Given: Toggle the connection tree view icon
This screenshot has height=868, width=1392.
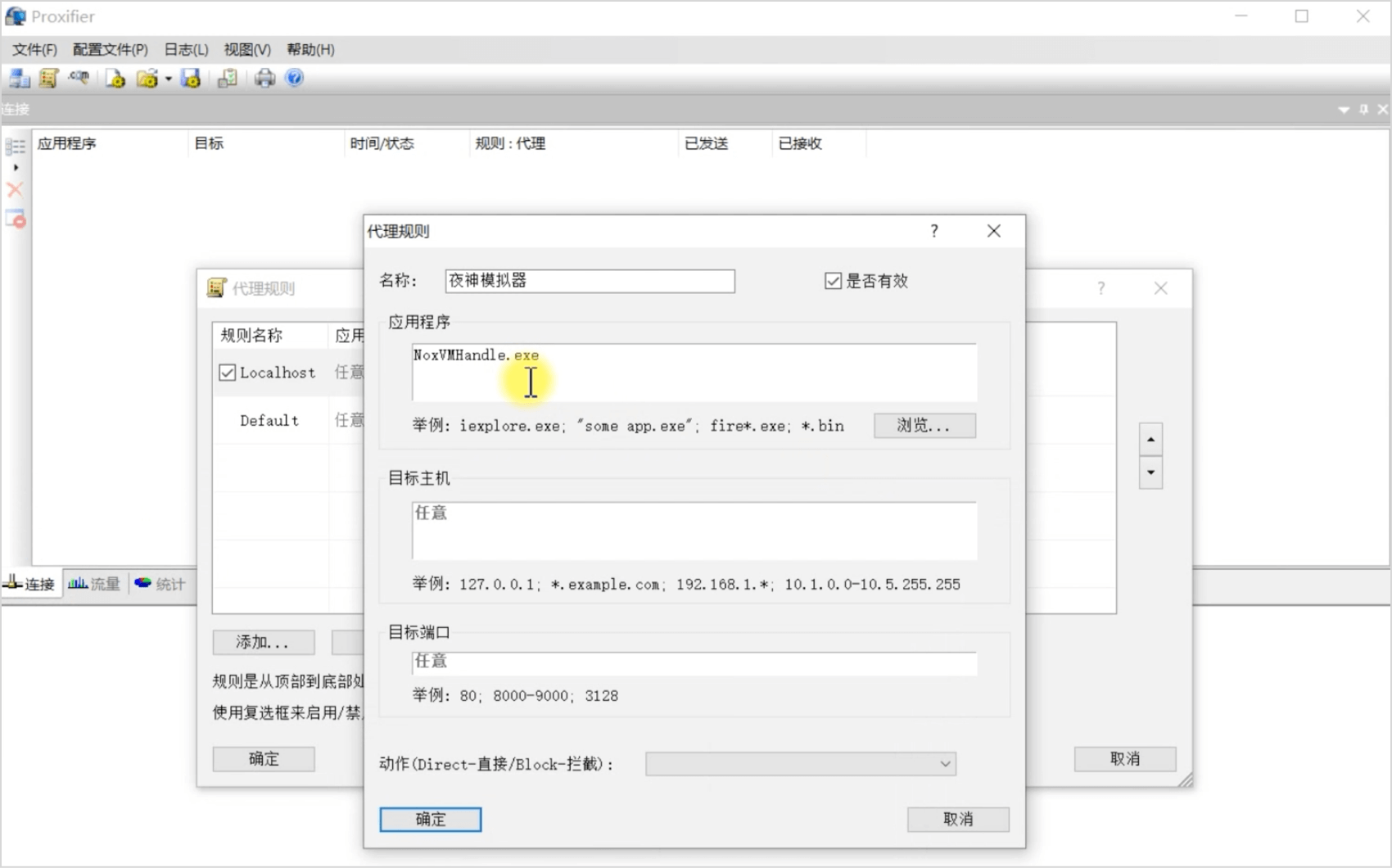Looking at the screenshot, I should click(x=16, y=147).
